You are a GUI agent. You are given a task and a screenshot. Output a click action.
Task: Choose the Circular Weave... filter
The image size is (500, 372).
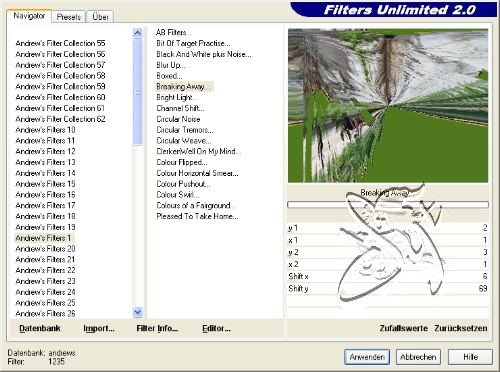click(x=184, y=140)
